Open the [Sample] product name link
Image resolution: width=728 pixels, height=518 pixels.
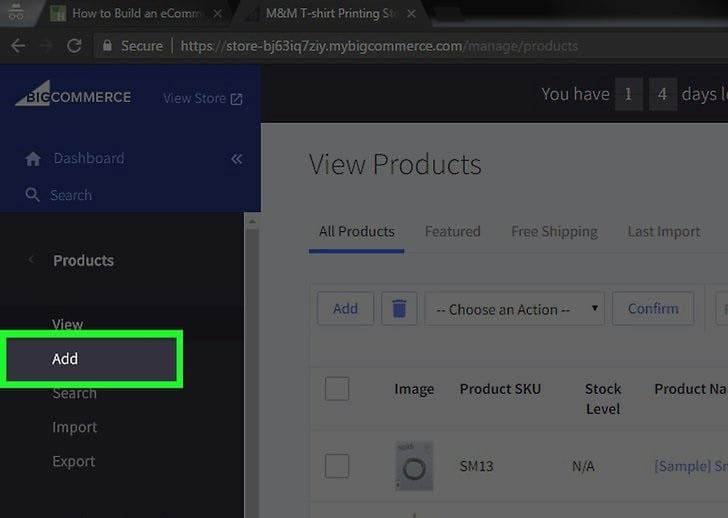691,466
